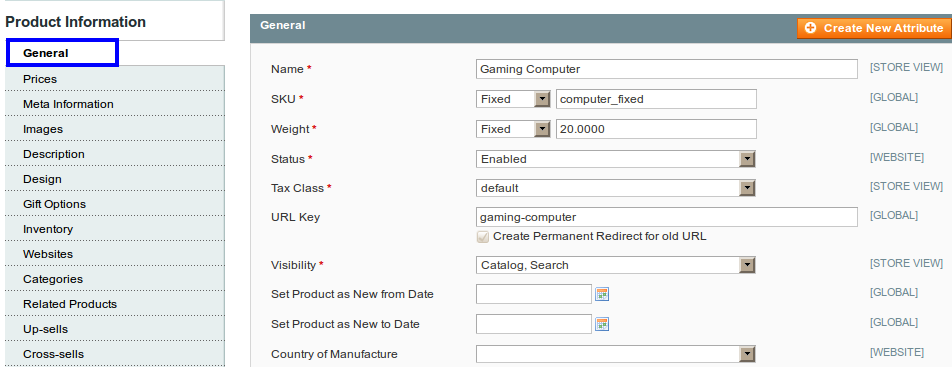Open the Gift Options tab
This screenshot has width=952, height=367.
(115, 204)
